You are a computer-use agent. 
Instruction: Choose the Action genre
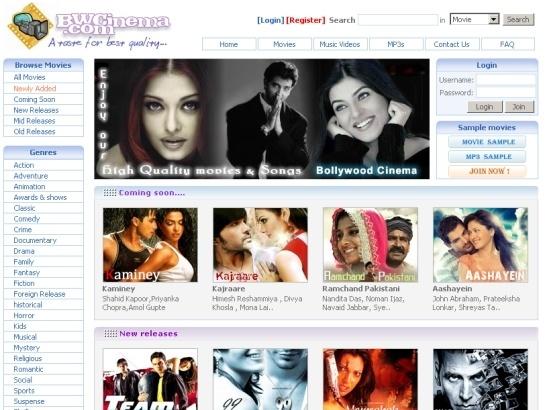click(x=24, y=165)
